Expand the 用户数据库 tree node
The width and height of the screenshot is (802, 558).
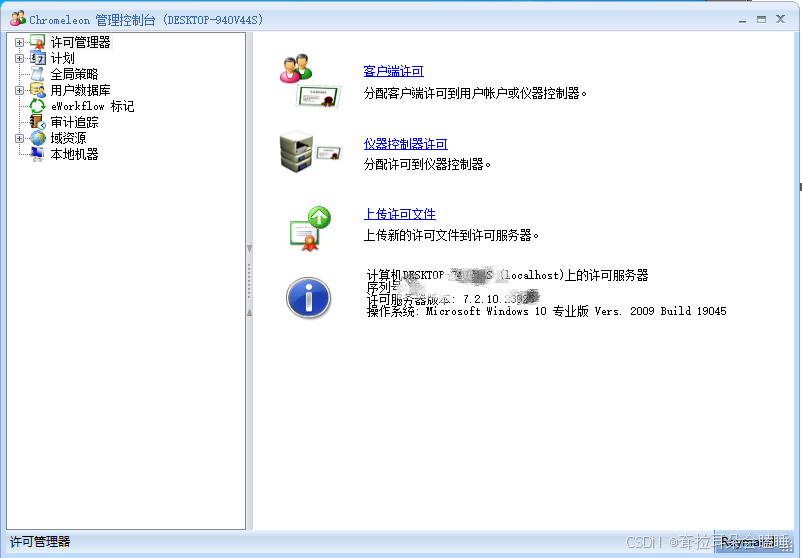tap(19, 91)
